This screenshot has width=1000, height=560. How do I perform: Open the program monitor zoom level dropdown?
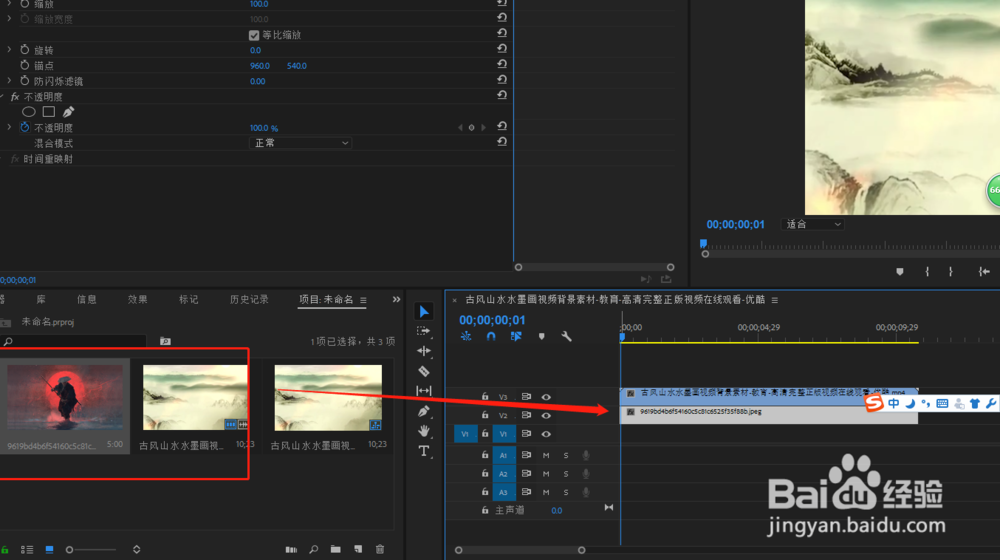pos(812,225)
